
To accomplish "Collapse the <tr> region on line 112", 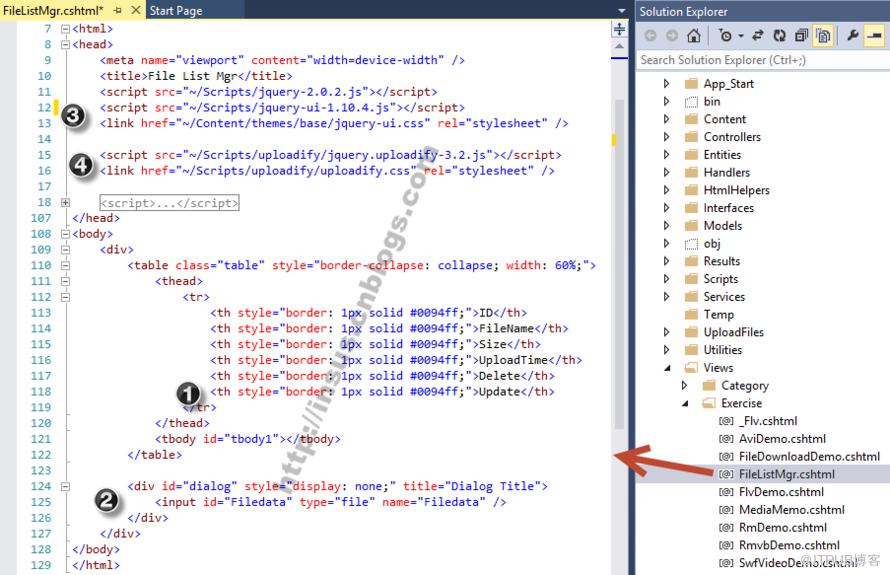I will [65, 297].
